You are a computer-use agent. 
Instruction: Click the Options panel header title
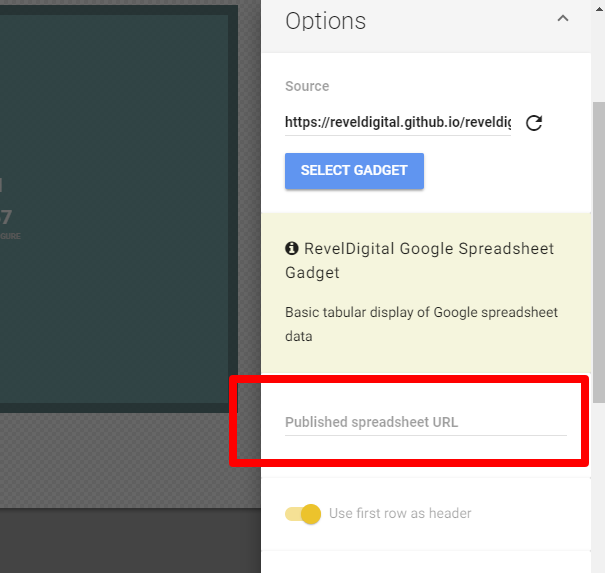(326, 20)
